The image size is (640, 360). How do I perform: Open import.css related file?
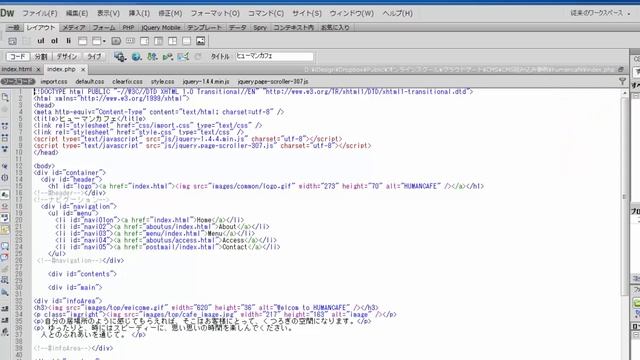pyautogui.click(x=54, y=82)
